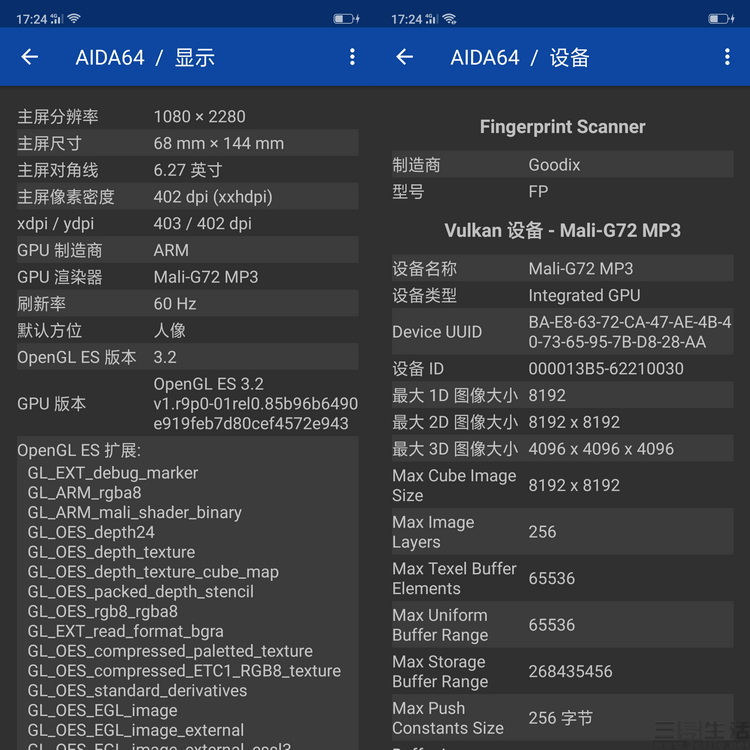Select the 制造商 Goodix row
Screen dimensions: 750x750
tap(562, 165)
